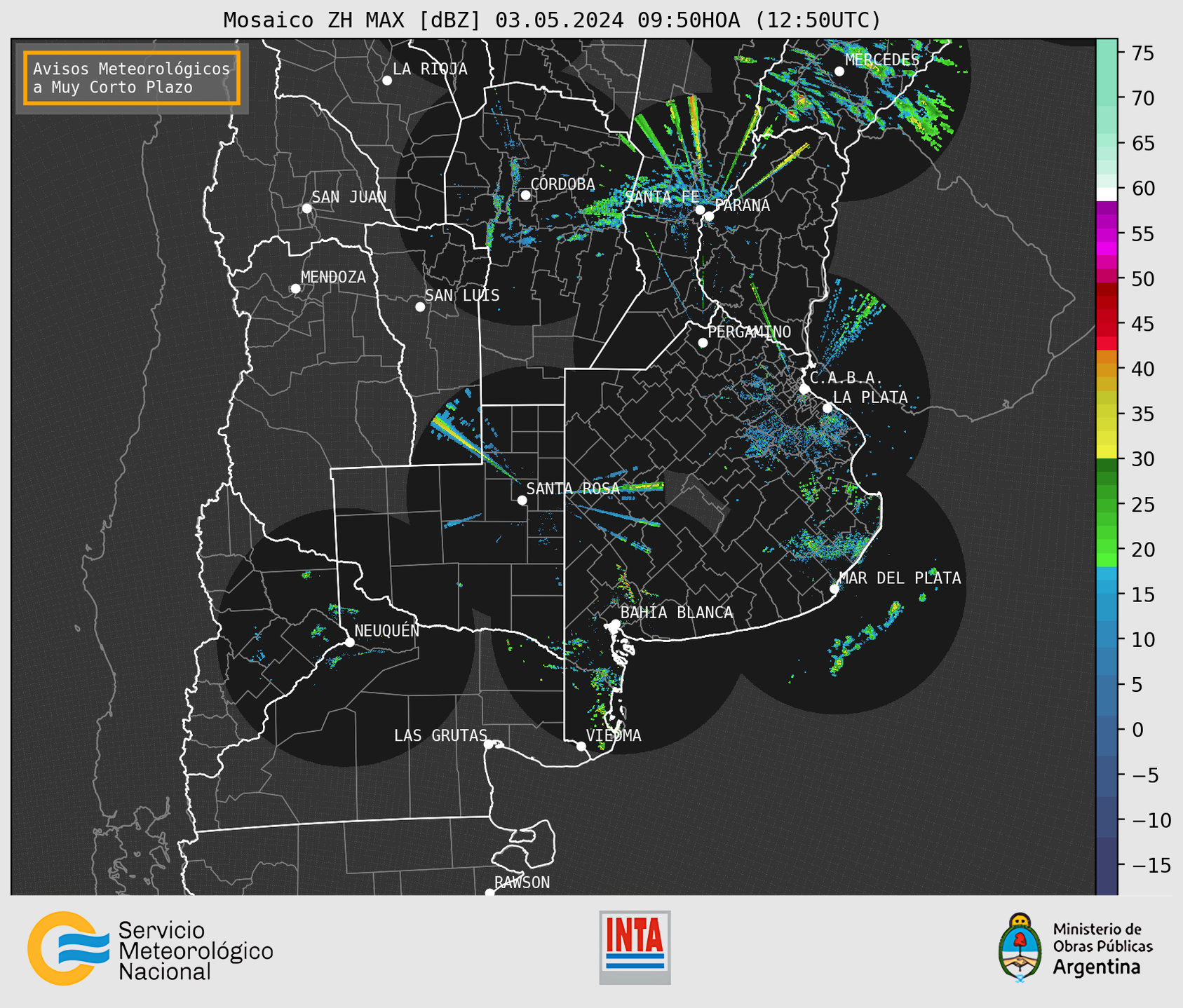
Task: Click the VIEDMA city marker dot
Action: [x=581, y=746]
